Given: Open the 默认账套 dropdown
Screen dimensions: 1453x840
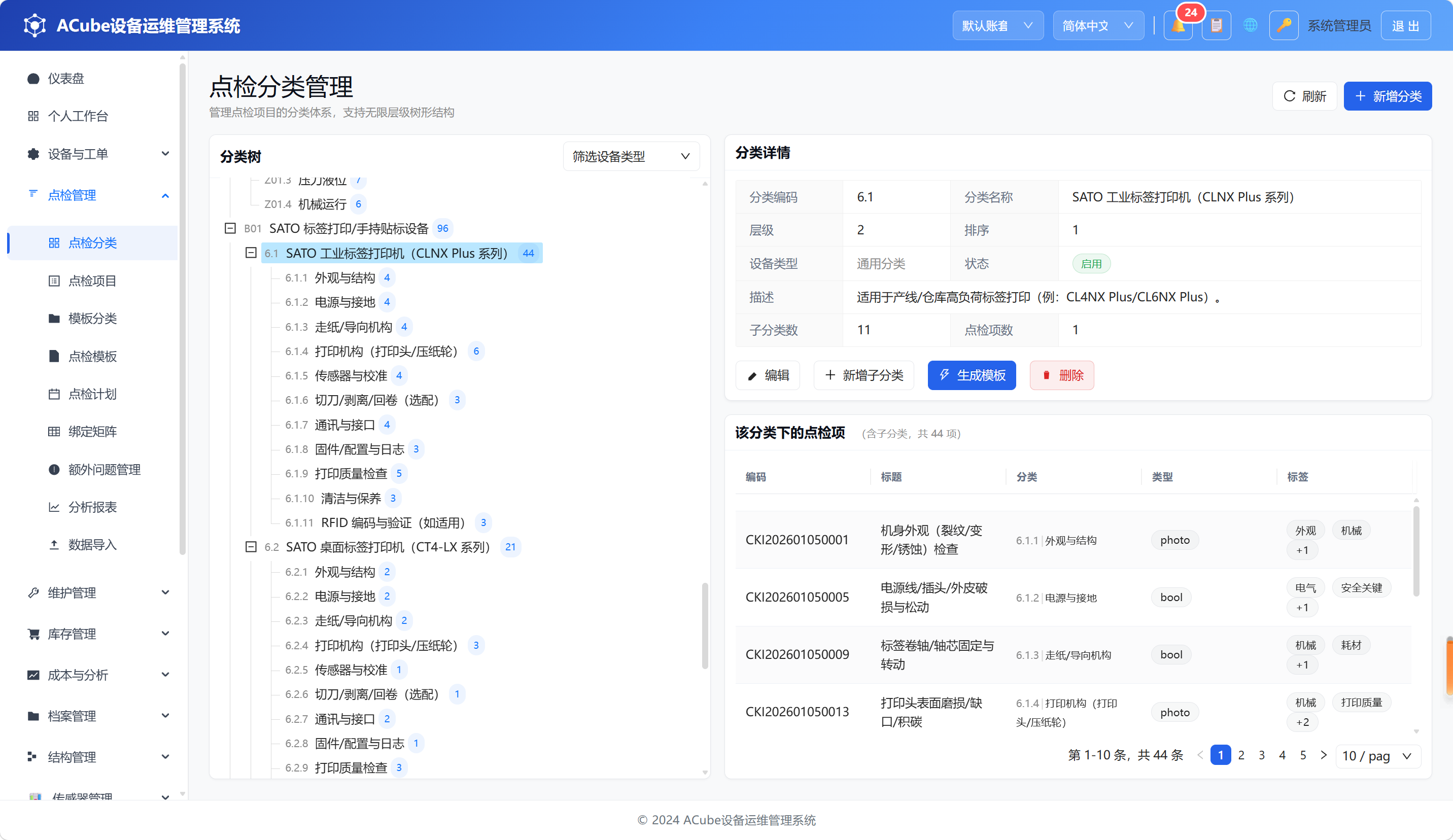Looking at the screenshot, I should click(x=997, y=26).
